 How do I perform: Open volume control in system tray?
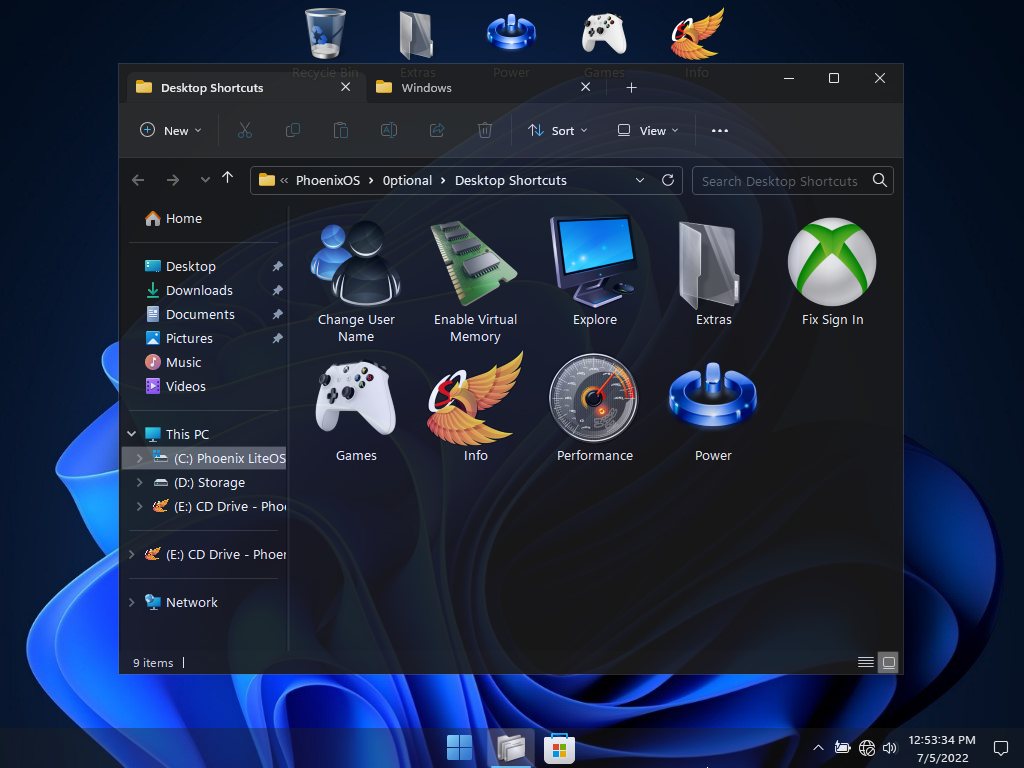point(889,748)
